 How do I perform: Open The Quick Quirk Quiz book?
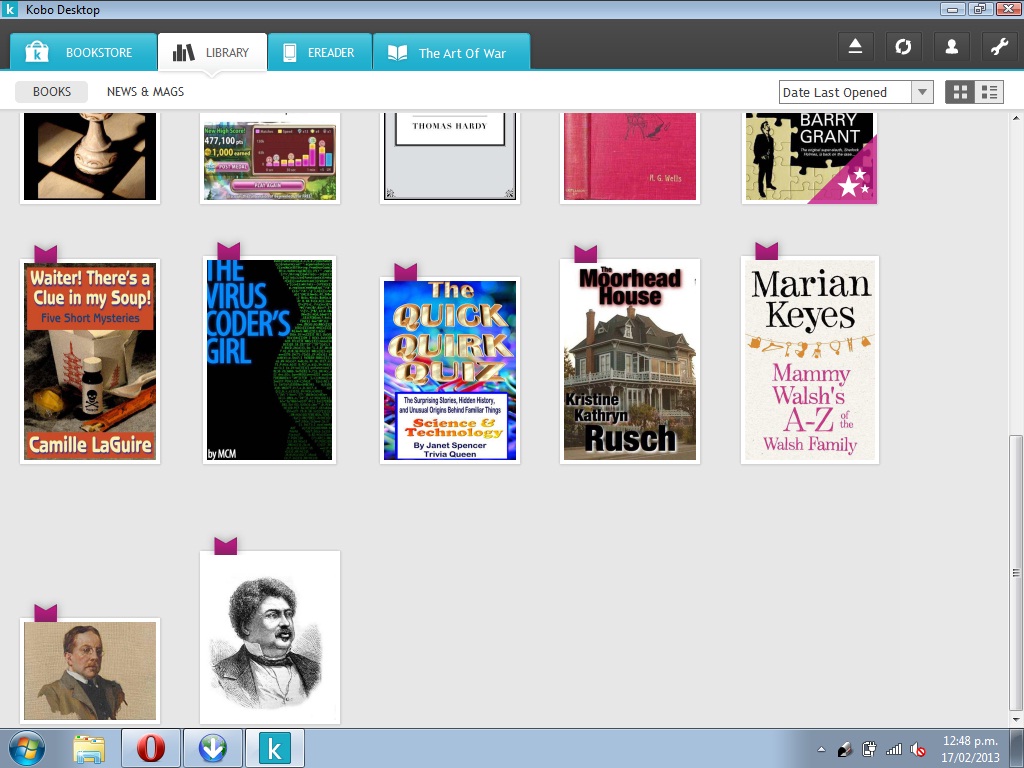point(450,370)
